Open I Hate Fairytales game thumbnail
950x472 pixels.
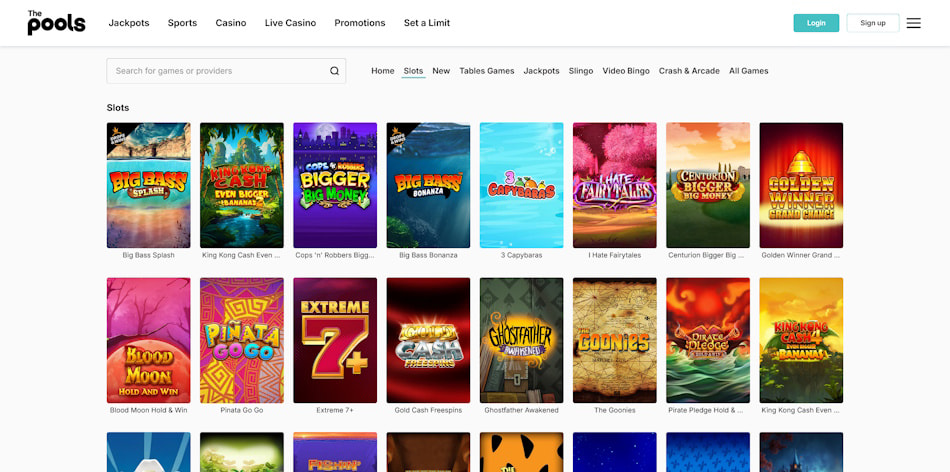point(615,185)
